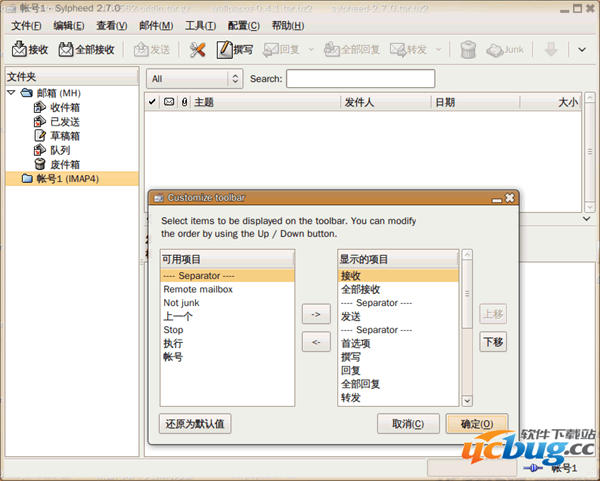The height and width of the screenshot is (481, 600).
Task: Select the 草稿箱 drafts folder
Action: [x=41, y=136]
